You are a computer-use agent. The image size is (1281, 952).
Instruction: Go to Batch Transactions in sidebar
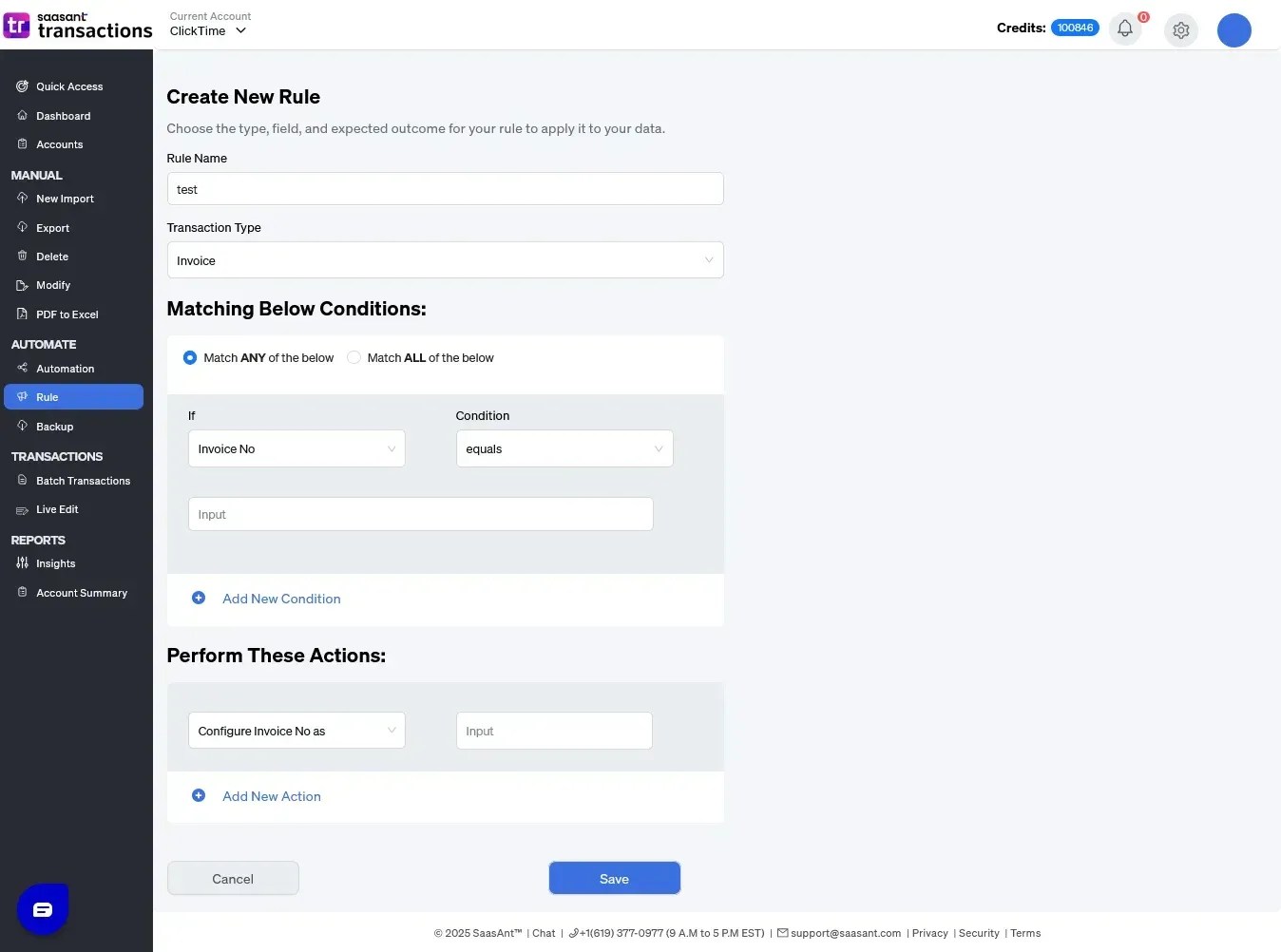(x=83, y=481)
